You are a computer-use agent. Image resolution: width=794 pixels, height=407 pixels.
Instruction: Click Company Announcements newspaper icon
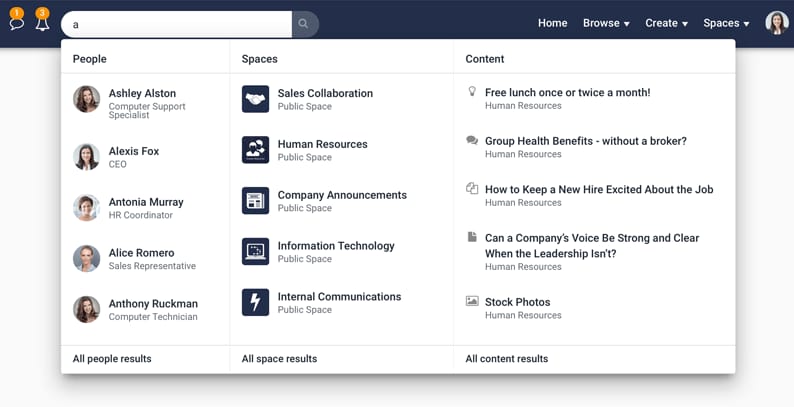255,200
